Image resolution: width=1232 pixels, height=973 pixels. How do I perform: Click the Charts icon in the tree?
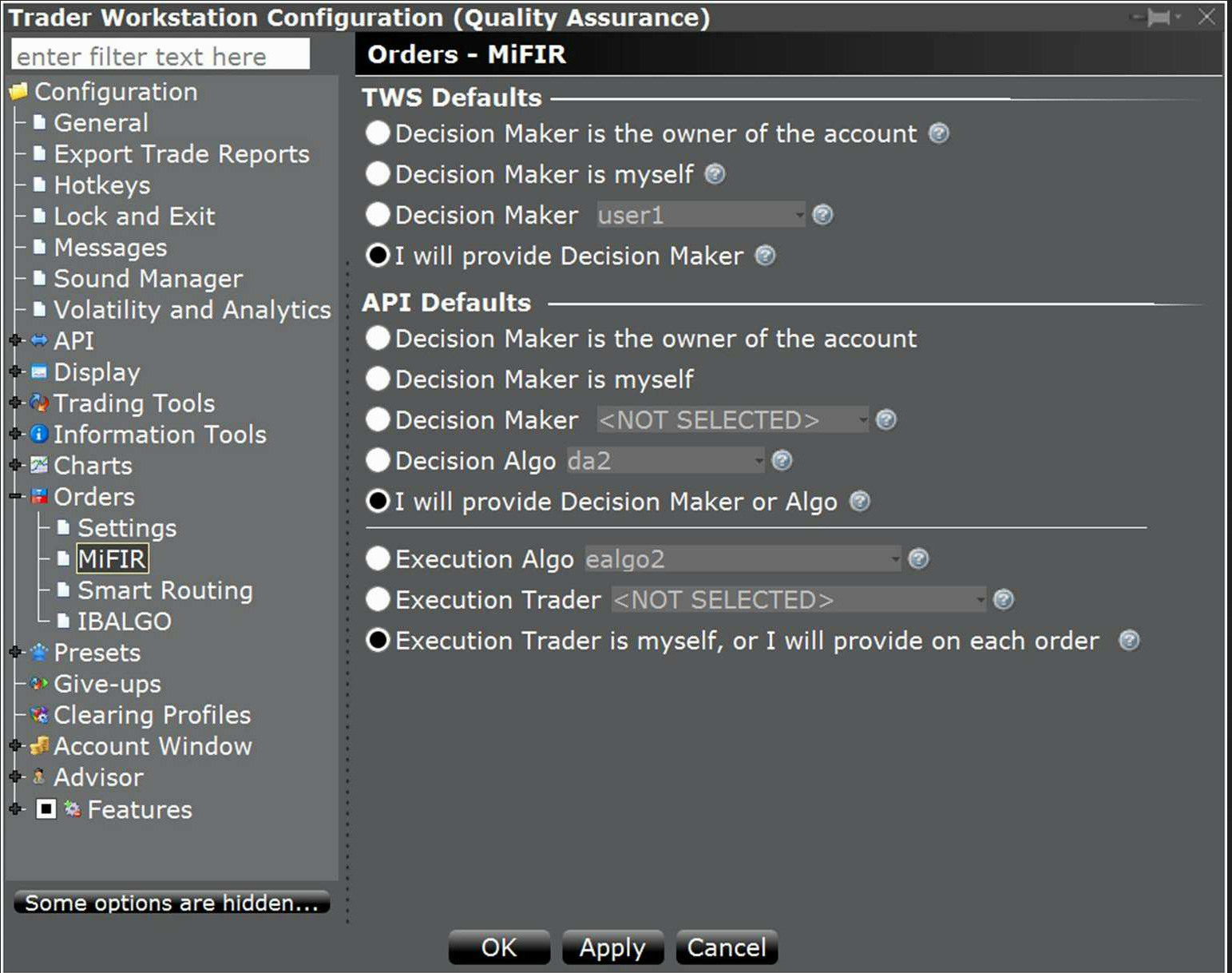point(39,466)
